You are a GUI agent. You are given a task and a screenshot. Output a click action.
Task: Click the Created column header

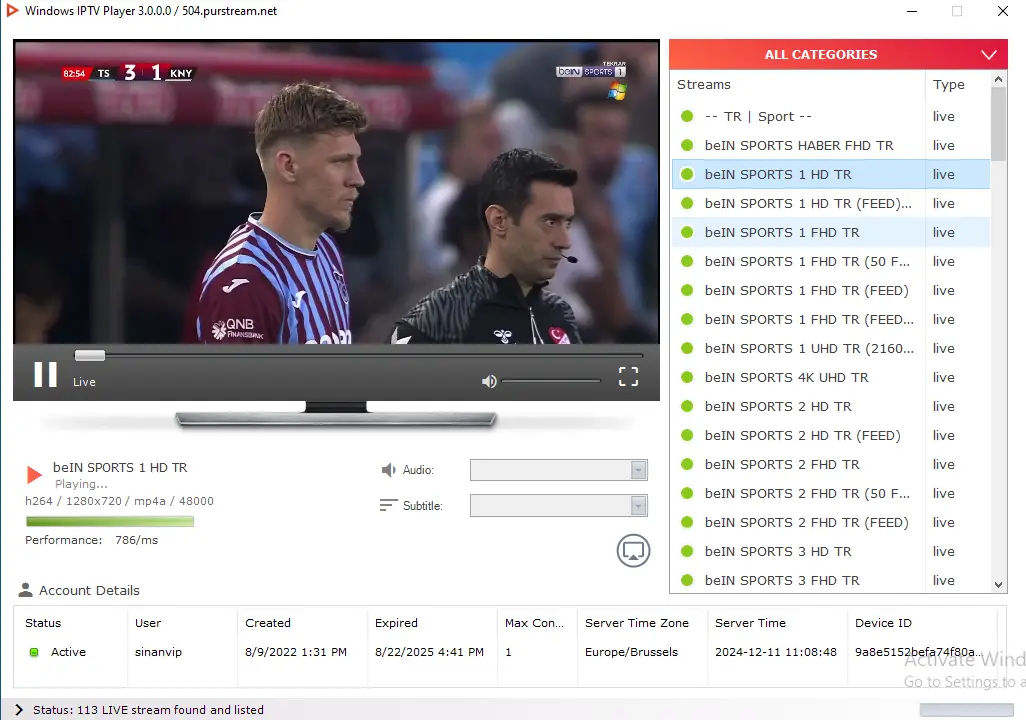(302, 623)
